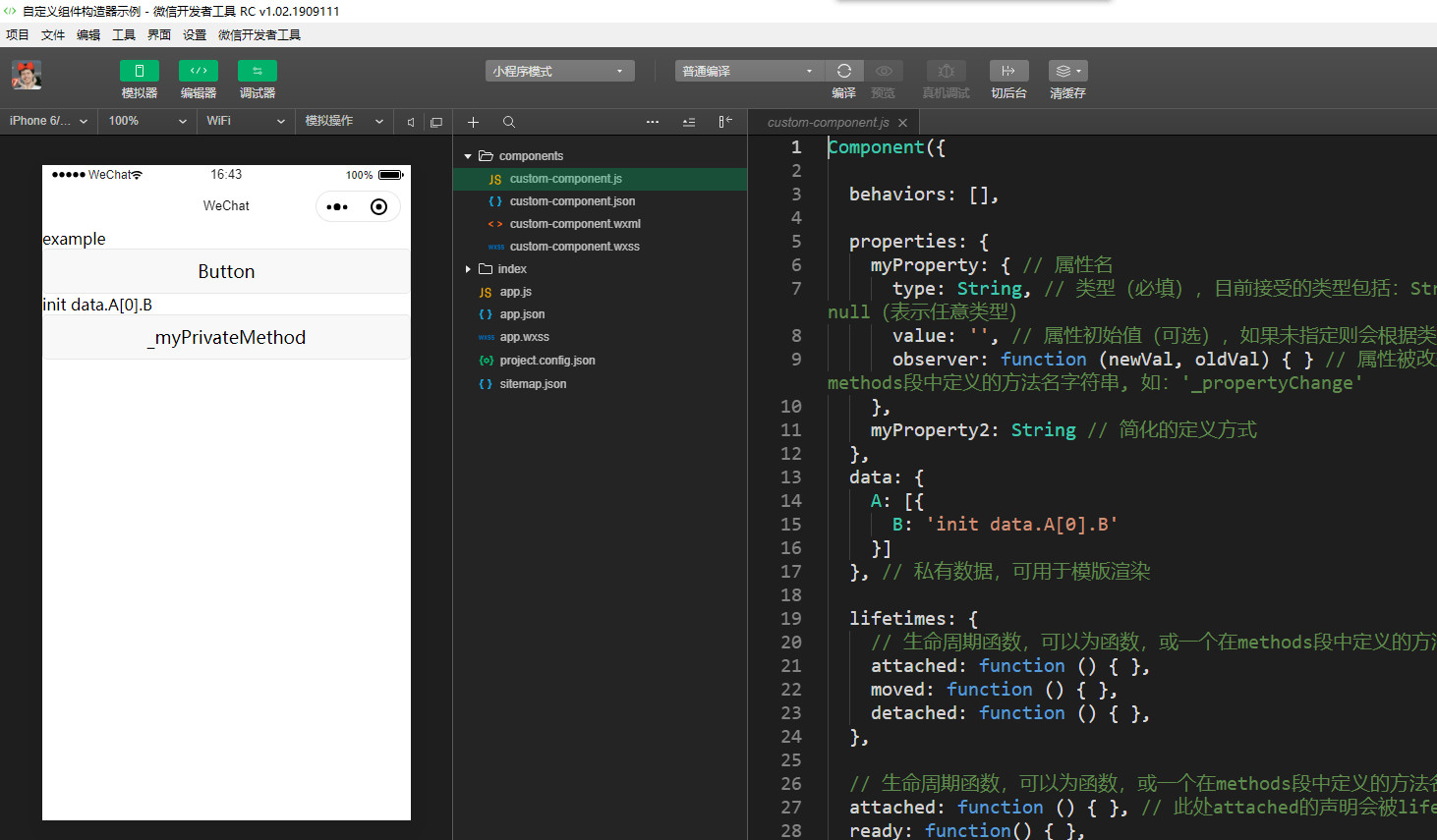Toggle the editor panel (编辑器)
This screenshot has width=1437, height=840.
tap(198, 71)
